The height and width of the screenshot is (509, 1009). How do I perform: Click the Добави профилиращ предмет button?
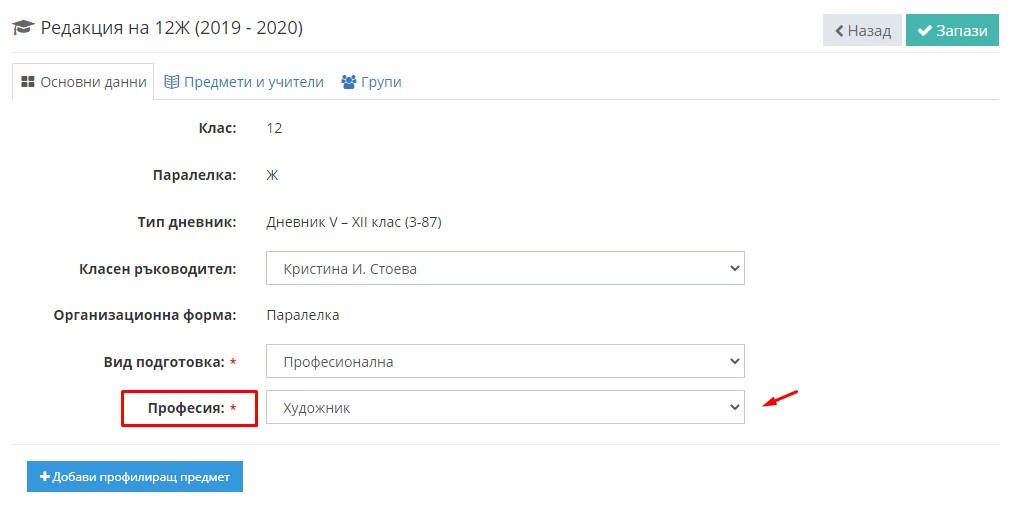click(134, 476)
